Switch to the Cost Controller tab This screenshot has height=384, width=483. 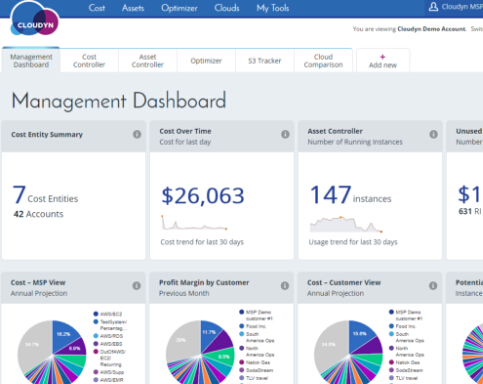pos(89,61)
